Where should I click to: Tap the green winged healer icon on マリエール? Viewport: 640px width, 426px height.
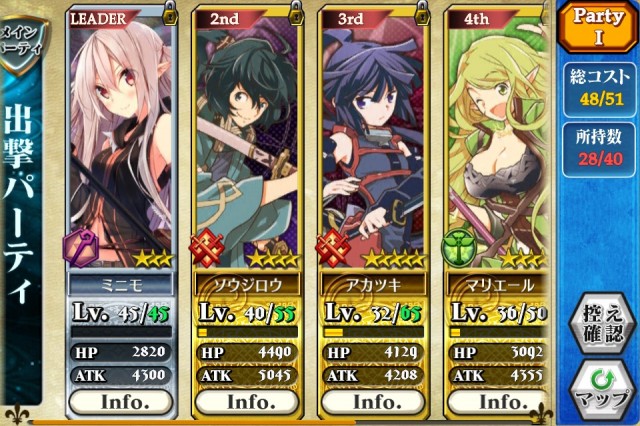(x=459, y=248)
